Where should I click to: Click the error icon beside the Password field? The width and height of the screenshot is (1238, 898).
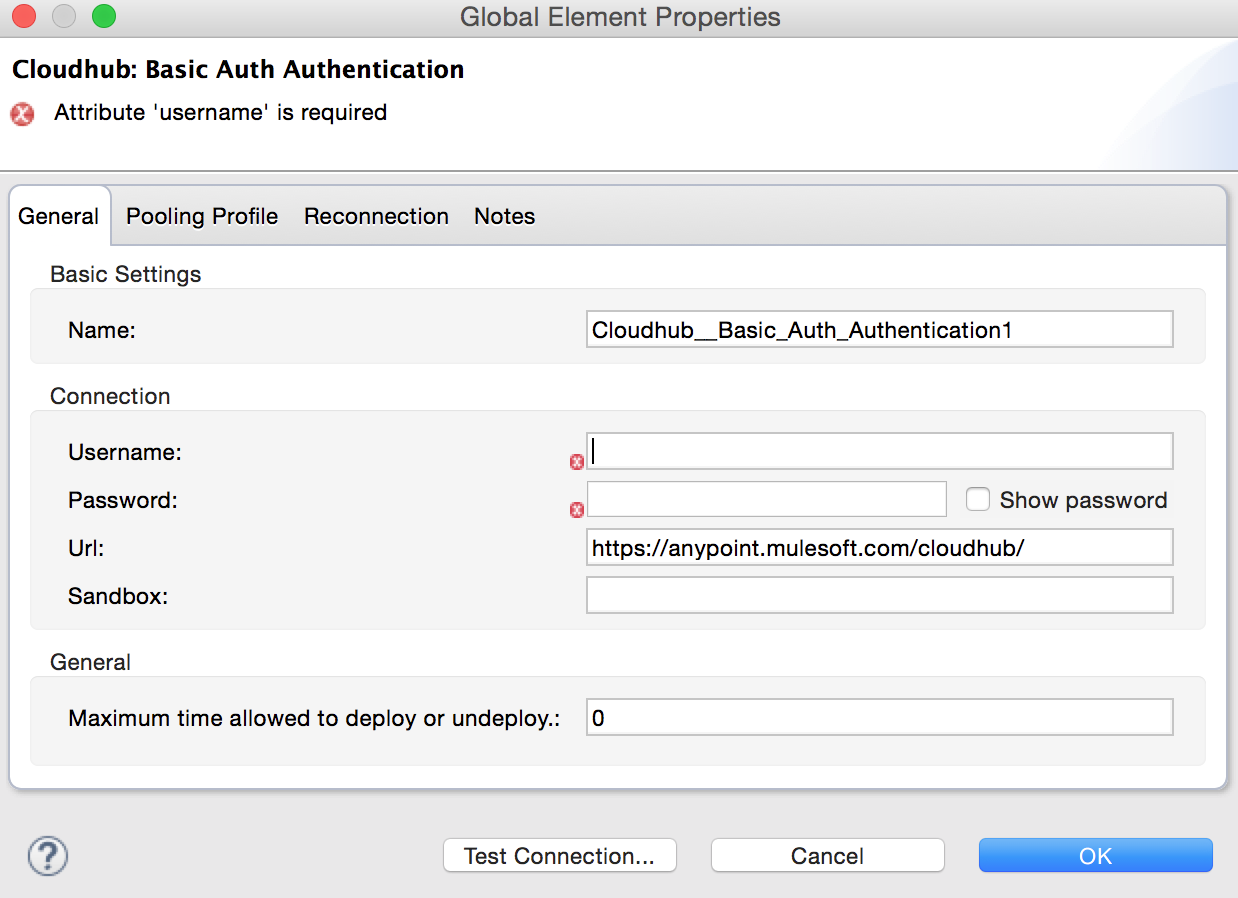pos(577,509)
